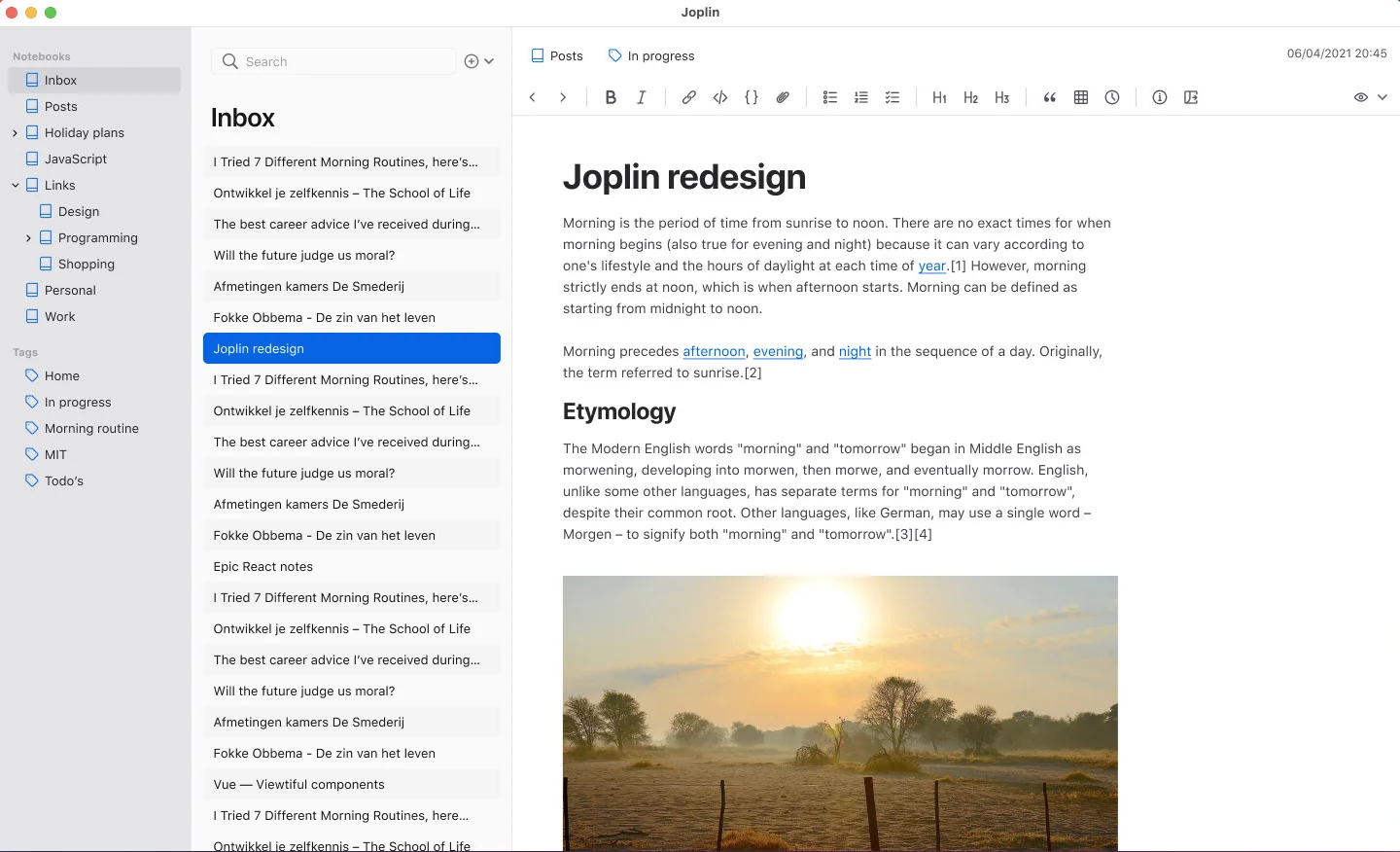Toggle italic formatting
1400x852 pixels.
642,97
